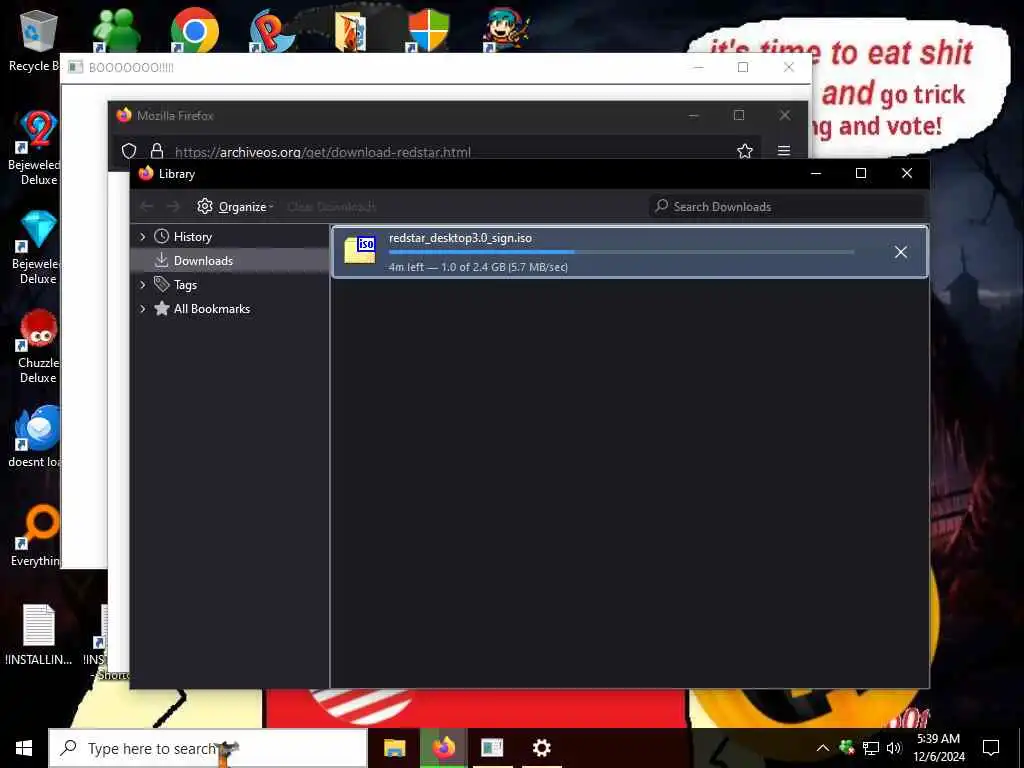Click the Clear Downloads button
Screen dimensions: 1024x768
332,206
